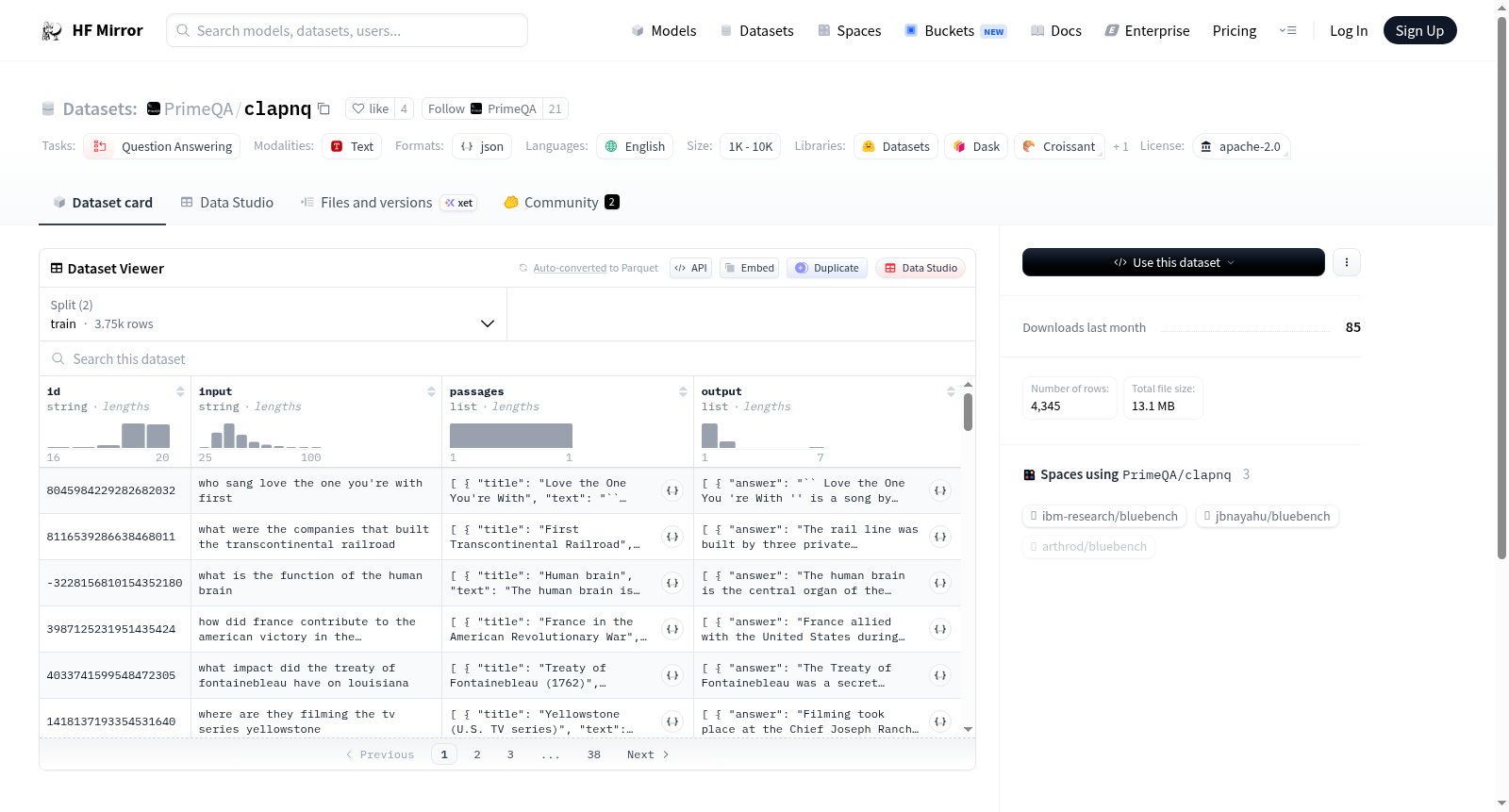Expand the JSON cell in the 8045984229282682032 passages row

click(672, 490)
